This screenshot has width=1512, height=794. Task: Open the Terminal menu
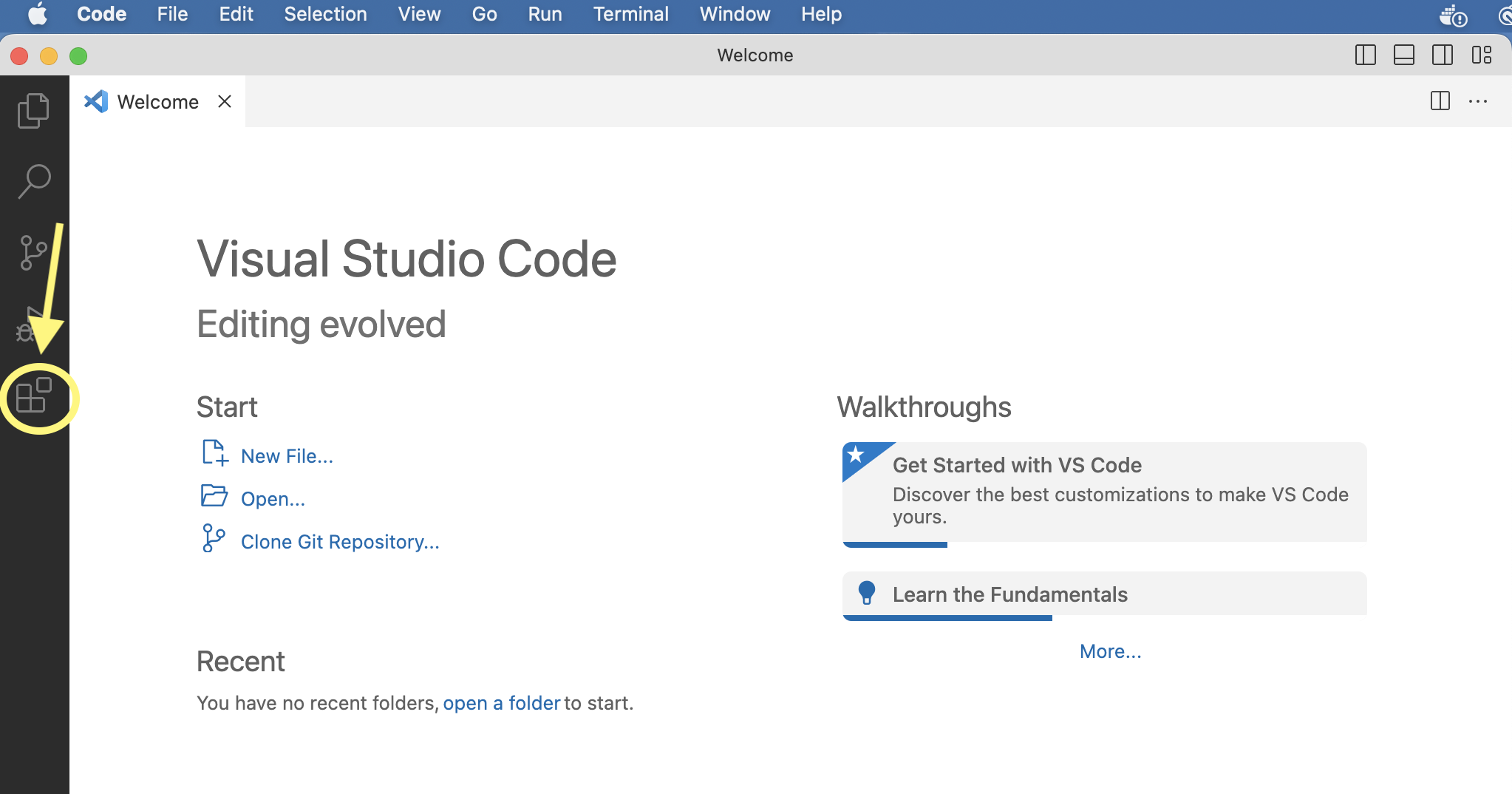pos(630,14)
